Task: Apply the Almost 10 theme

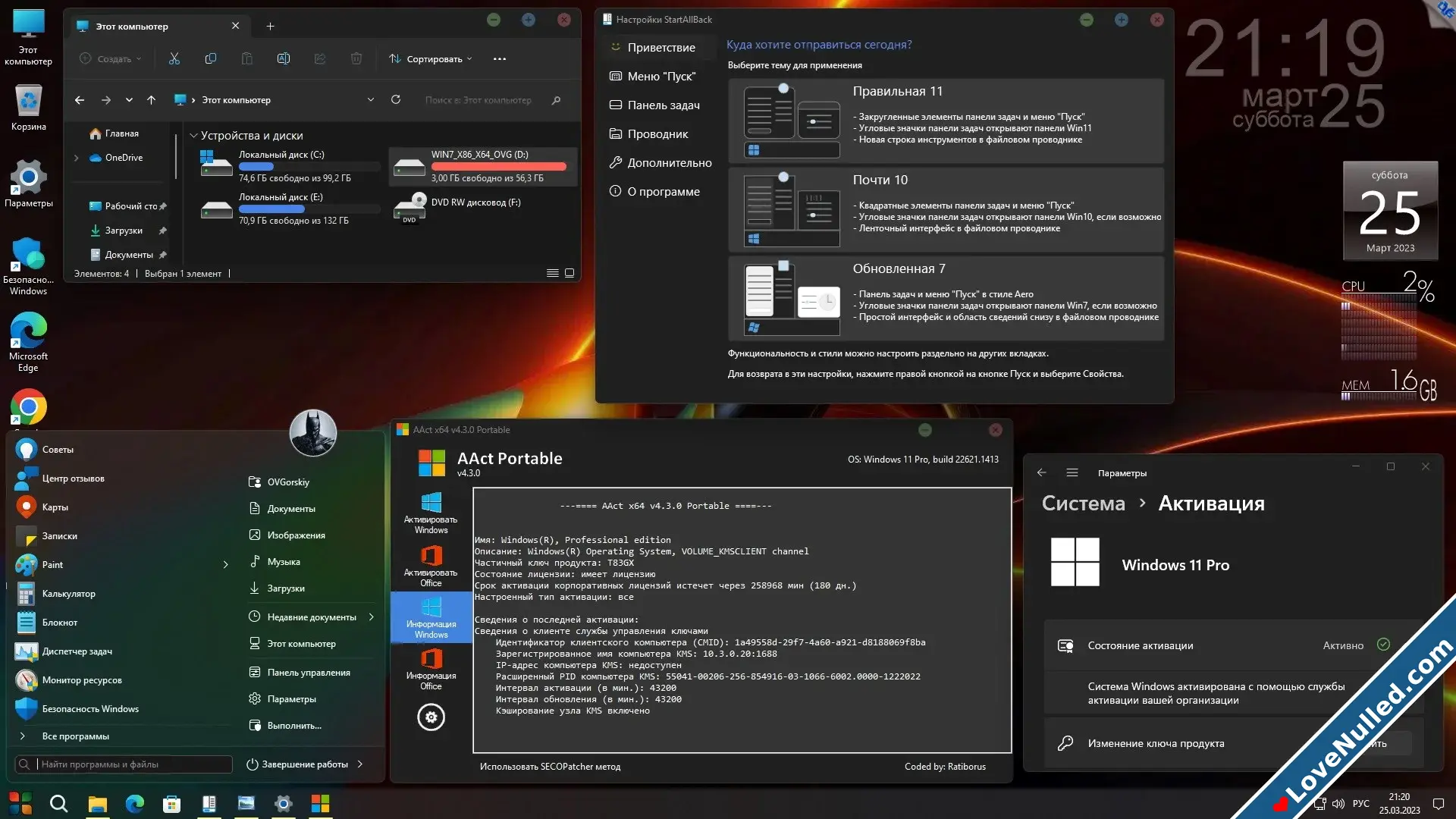Action: (946, 210)
